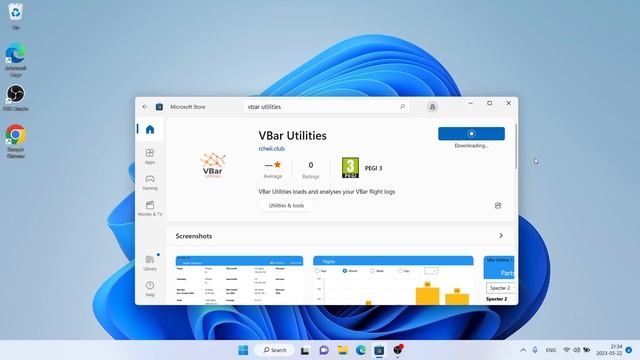640x360 pixels.
Task: Open the third Specter 2 screenshot
Action: point(499,280)
